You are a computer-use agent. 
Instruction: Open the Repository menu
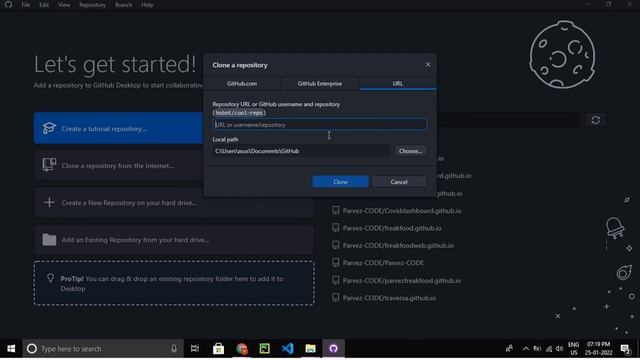[x=93, y=5]
